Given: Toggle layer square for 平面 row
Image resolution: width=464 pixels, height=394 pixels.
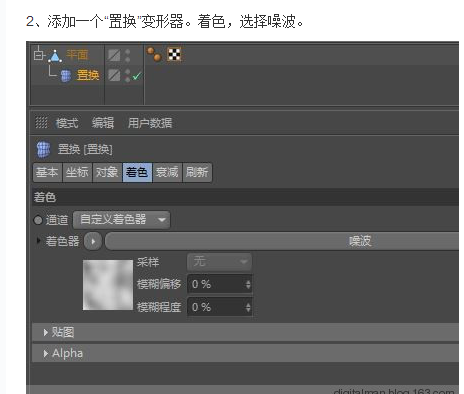Looking at the screenshot, I should tap(114, 55).
